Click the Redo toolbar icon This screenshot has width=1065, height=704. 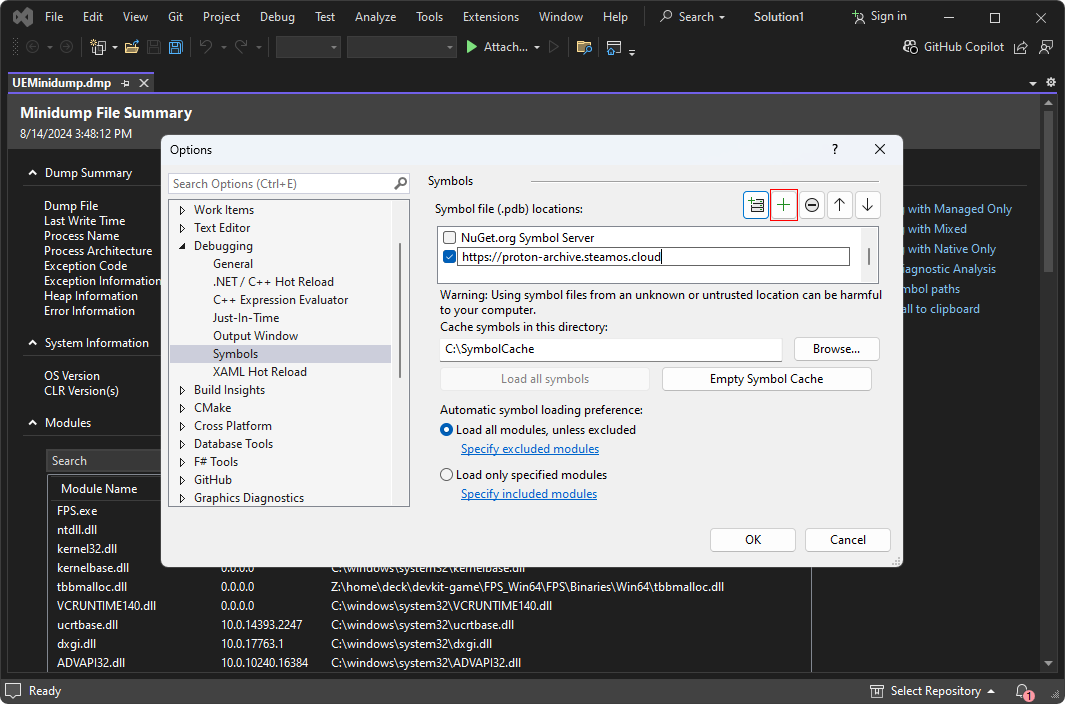point(241,47)
